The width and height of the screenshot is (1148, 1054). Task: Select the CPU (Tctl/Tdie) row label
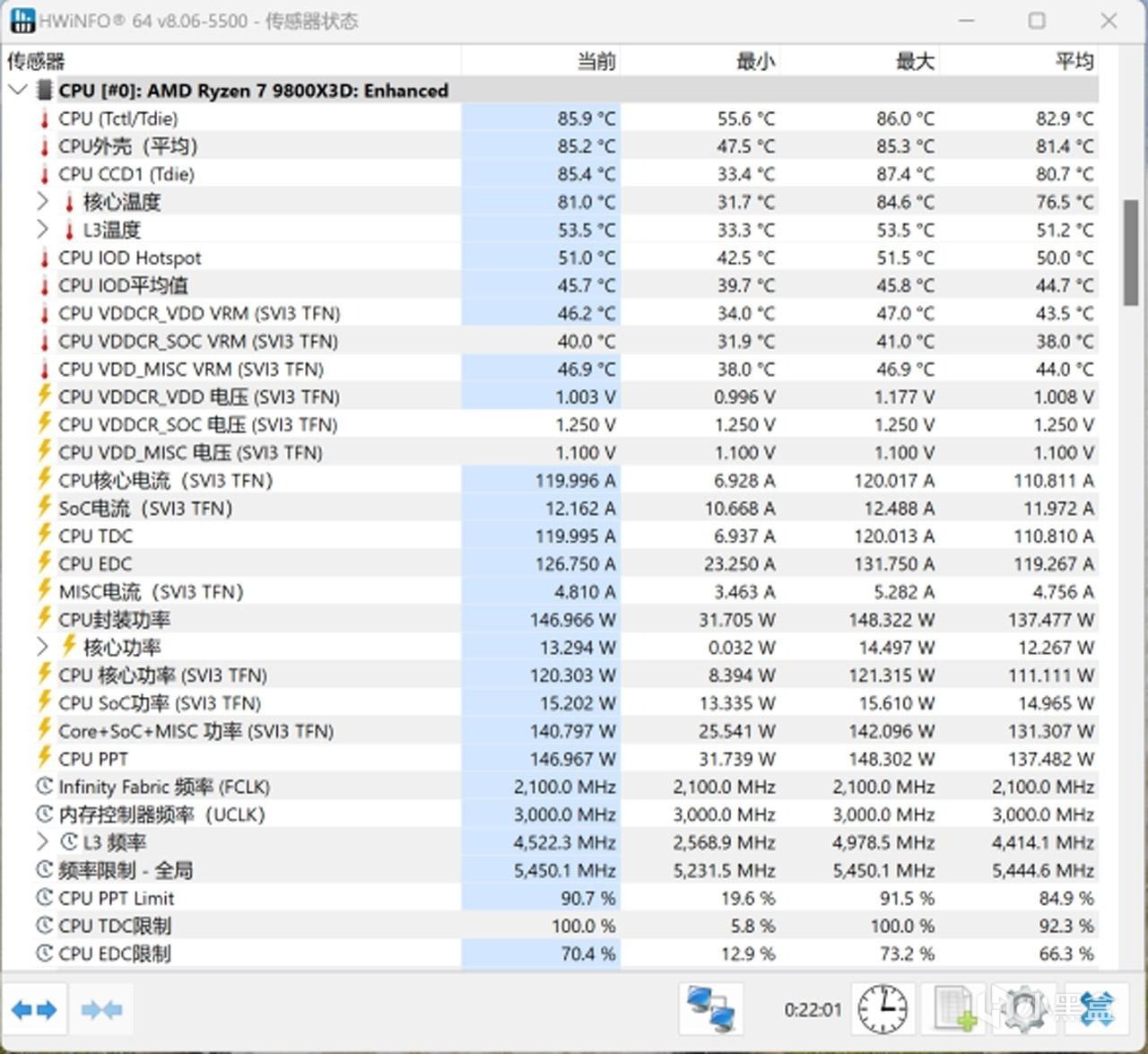click(117, 118)
